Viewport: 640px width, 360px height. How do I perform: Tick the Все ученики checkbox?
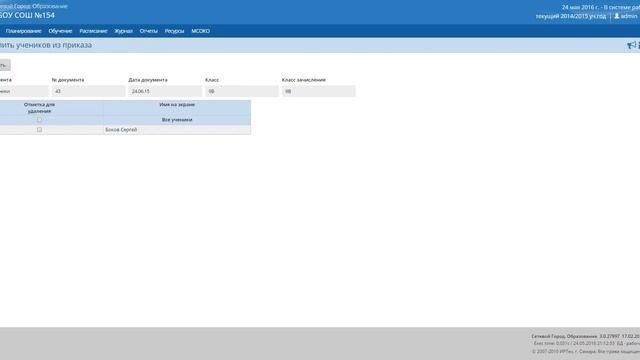(40, 120)
